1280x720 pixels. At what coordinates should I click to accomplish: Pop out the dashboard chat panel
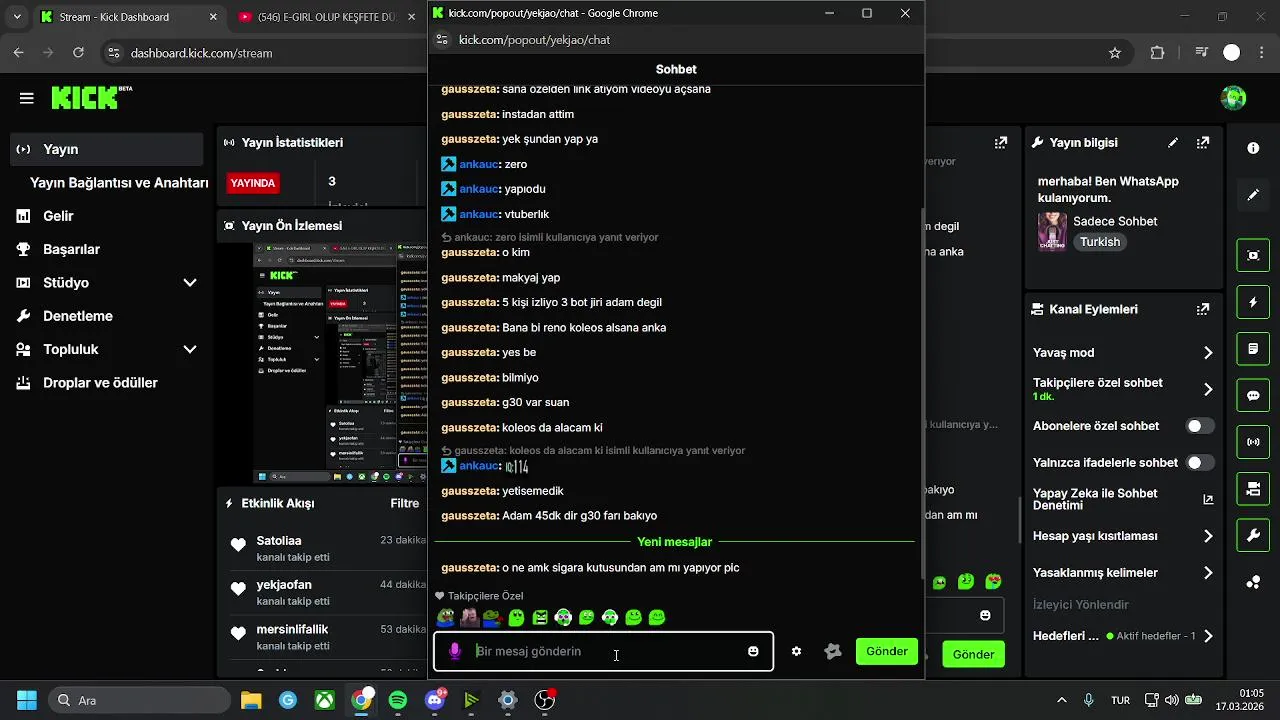(1001, 143)
